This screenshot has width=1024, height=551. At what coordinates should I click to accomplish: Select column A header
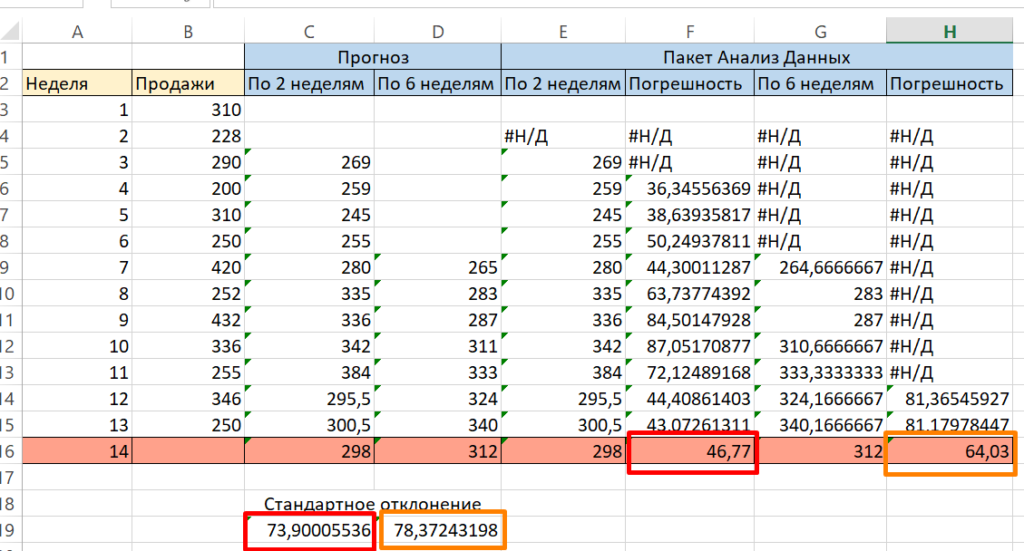point(77,31)
